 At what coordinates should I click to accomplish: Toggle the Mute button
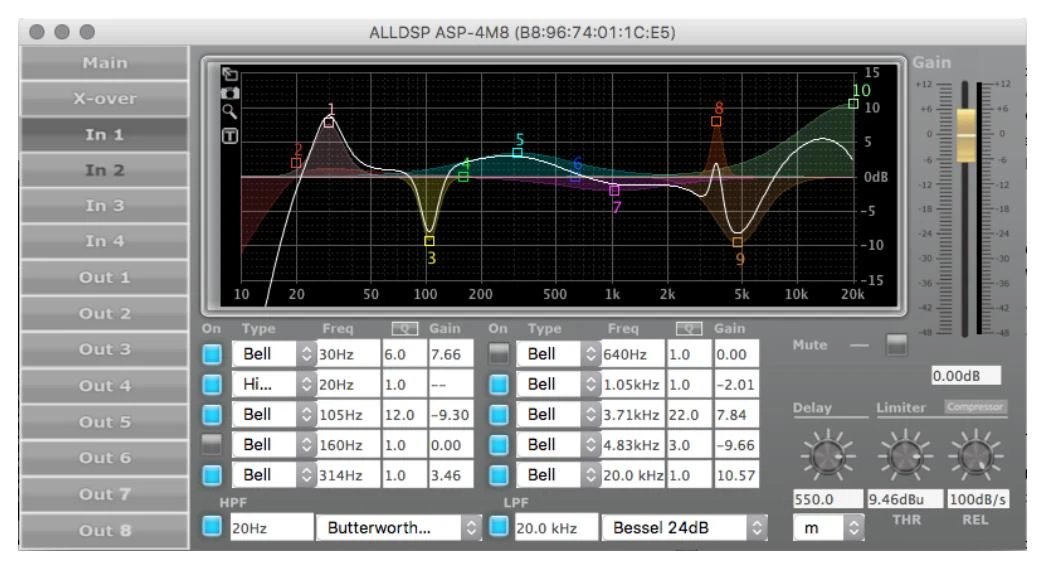pyautogui.click(x=897, y=345)
